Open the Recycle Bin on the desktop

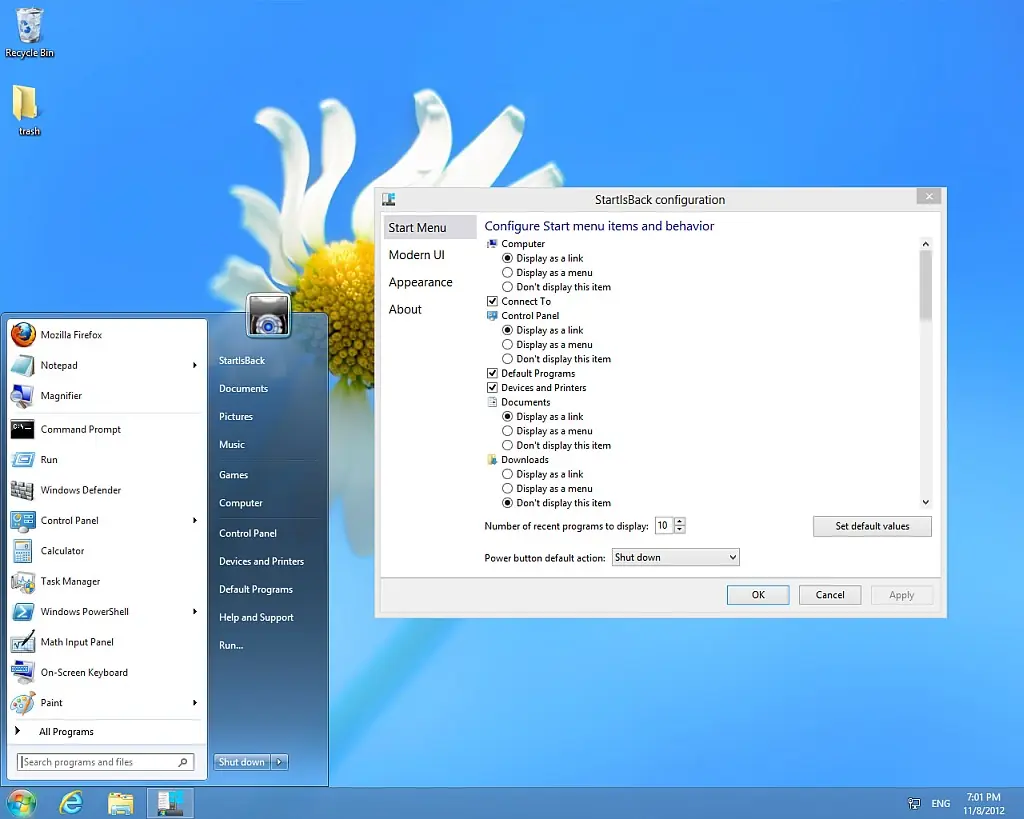pos(30,30)
